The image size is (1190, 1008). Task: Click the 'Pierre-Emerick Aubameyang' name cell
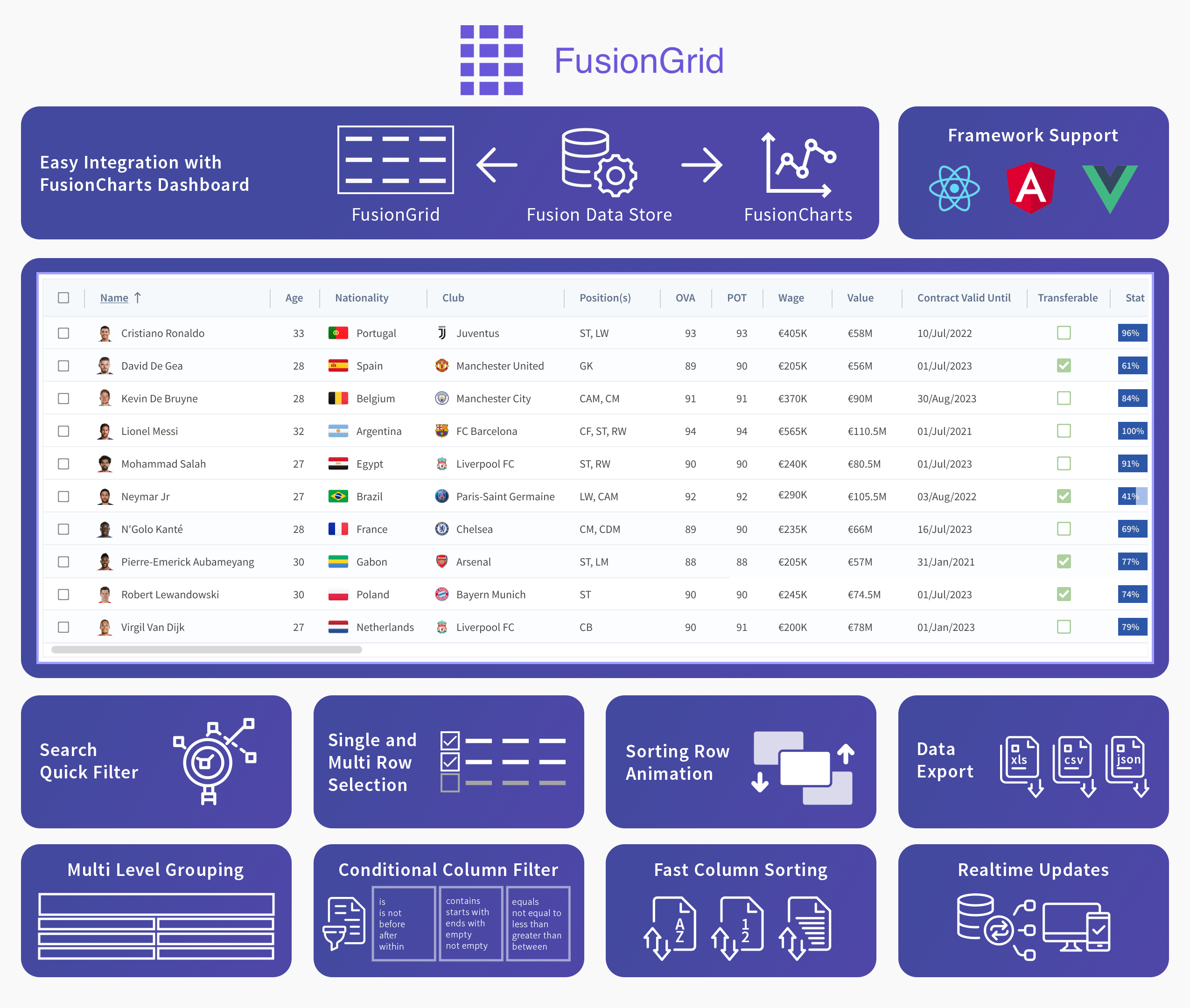[x=188, y=562]
